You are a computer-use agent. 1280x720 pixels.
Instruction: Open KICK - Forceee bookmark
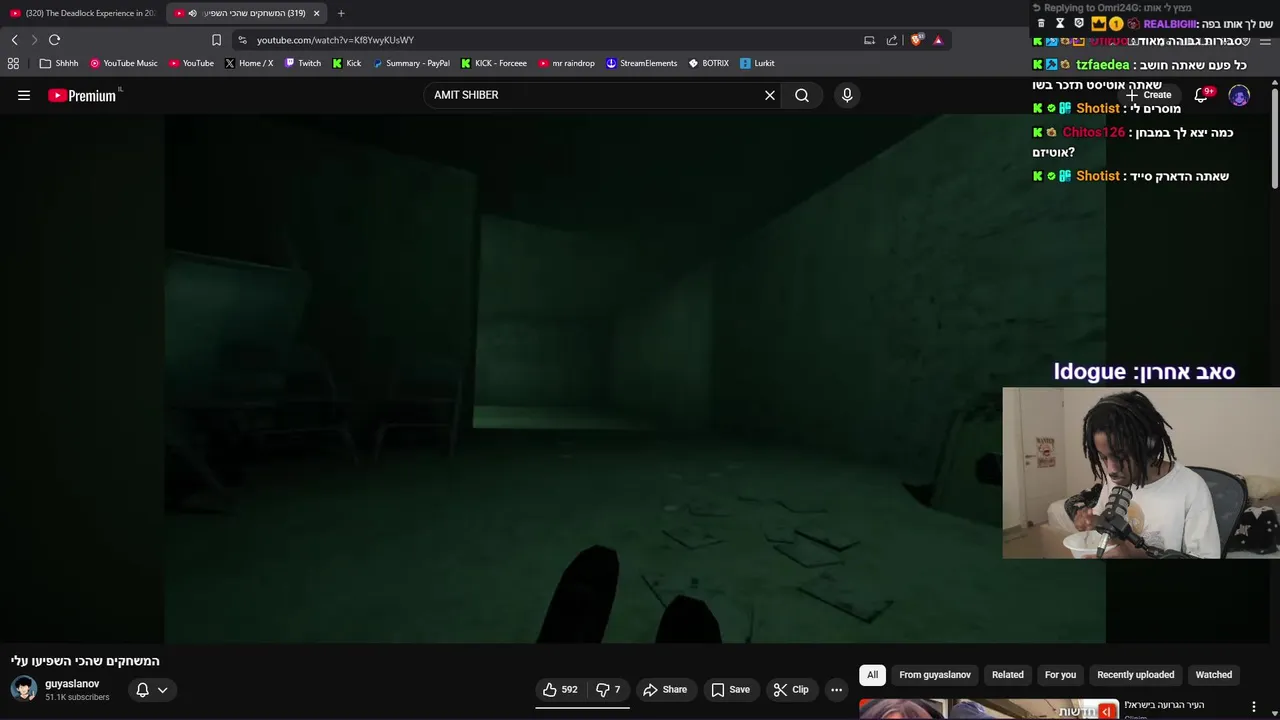(493, 63)
